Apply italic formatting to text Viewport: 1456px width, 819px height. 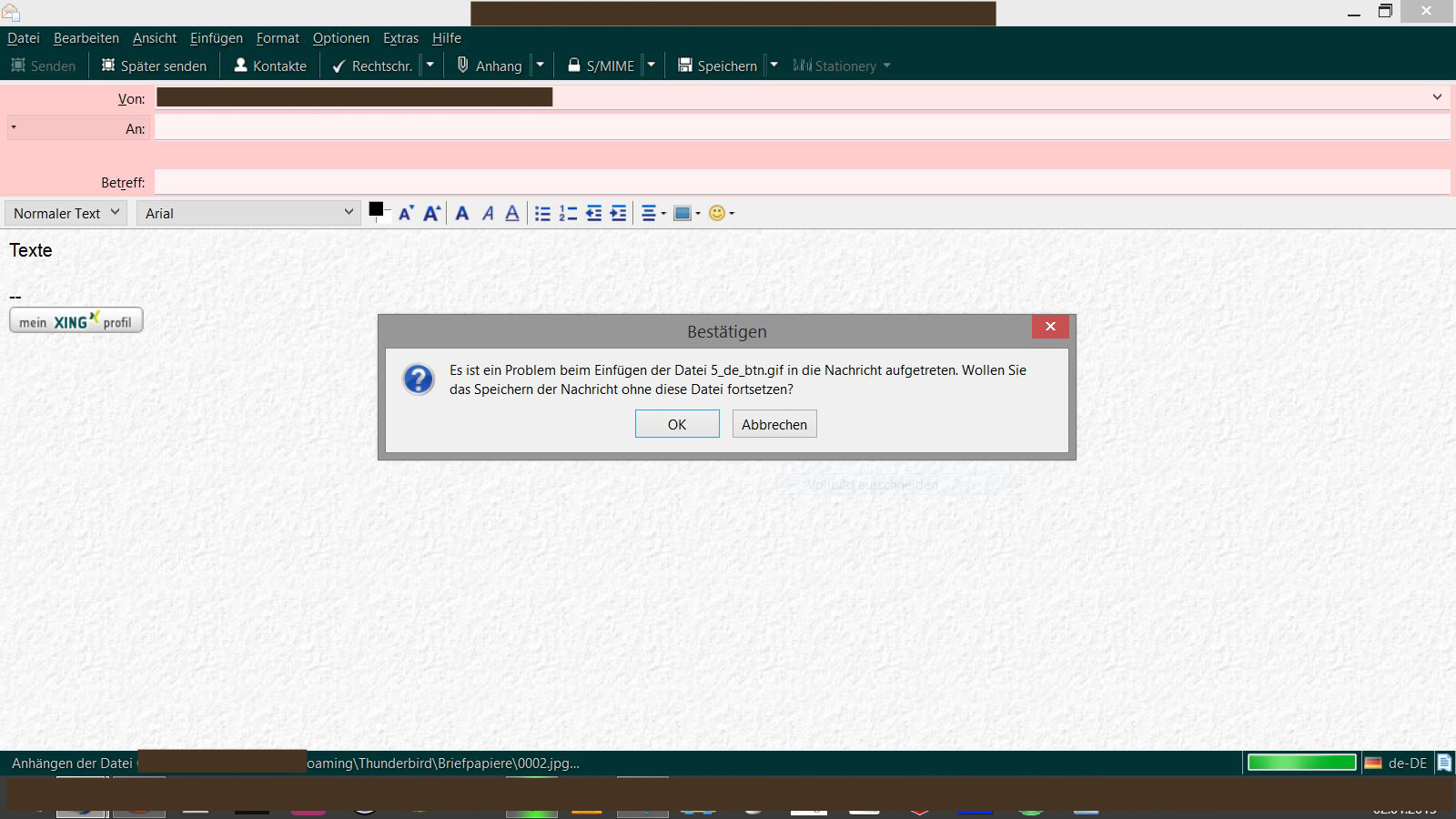(x=488, y=213)
